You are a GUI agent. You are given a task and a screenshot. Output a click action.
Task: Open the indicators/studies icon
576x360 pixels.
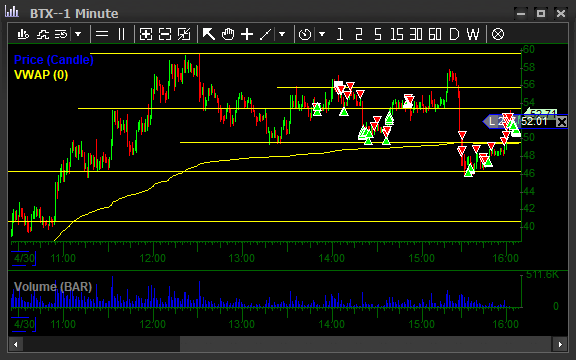tap(43, 35)
